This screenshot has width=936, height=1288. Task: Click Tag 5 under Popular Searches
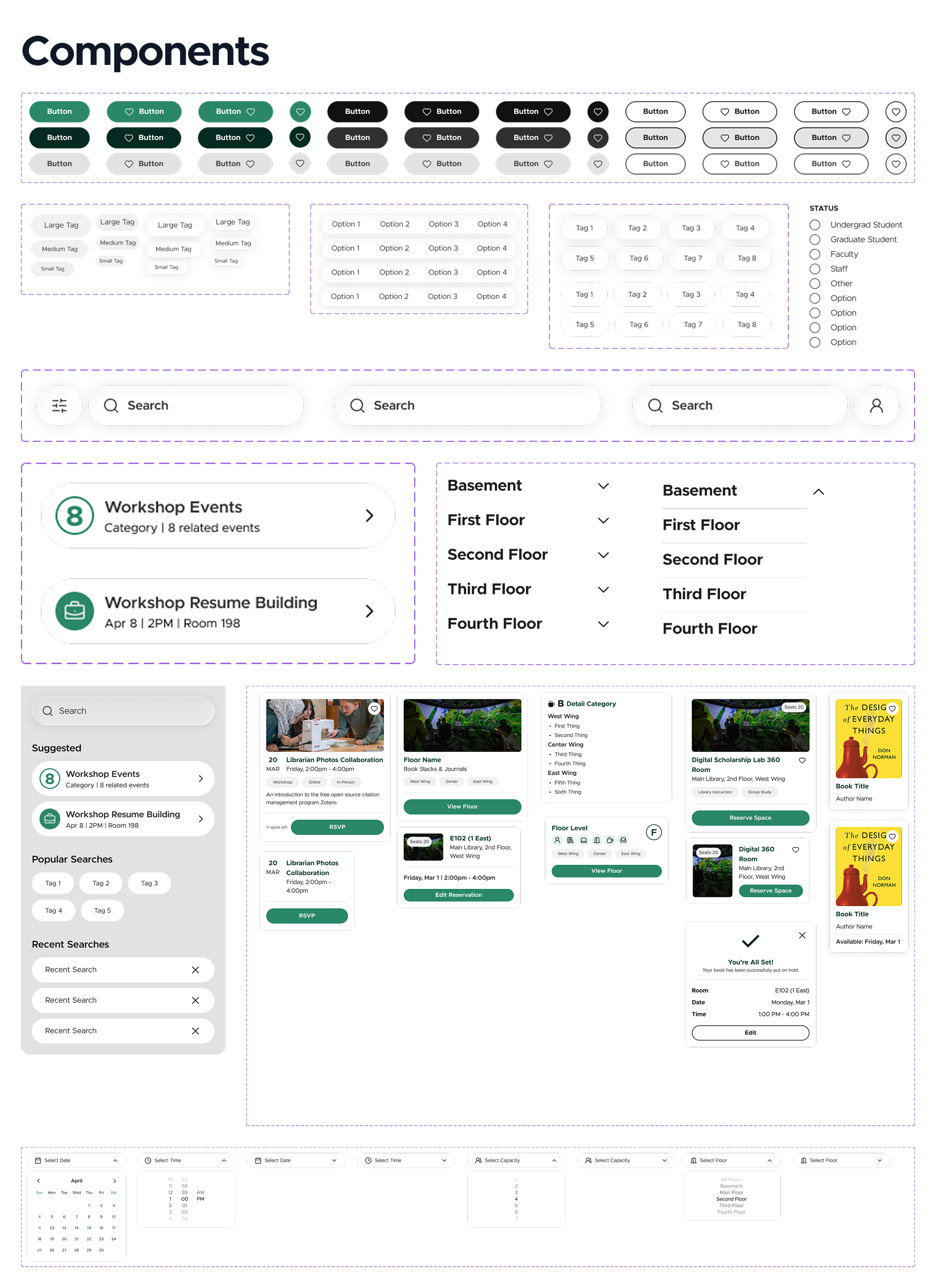102,911
